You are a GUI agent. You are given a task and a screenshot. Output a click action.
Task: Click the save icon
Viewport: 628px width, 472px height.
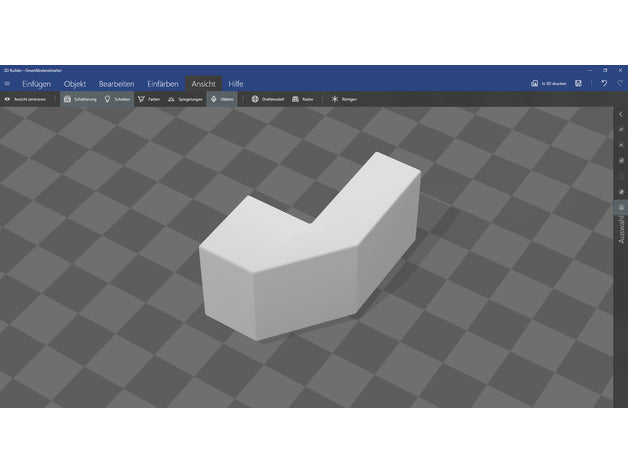578,83
